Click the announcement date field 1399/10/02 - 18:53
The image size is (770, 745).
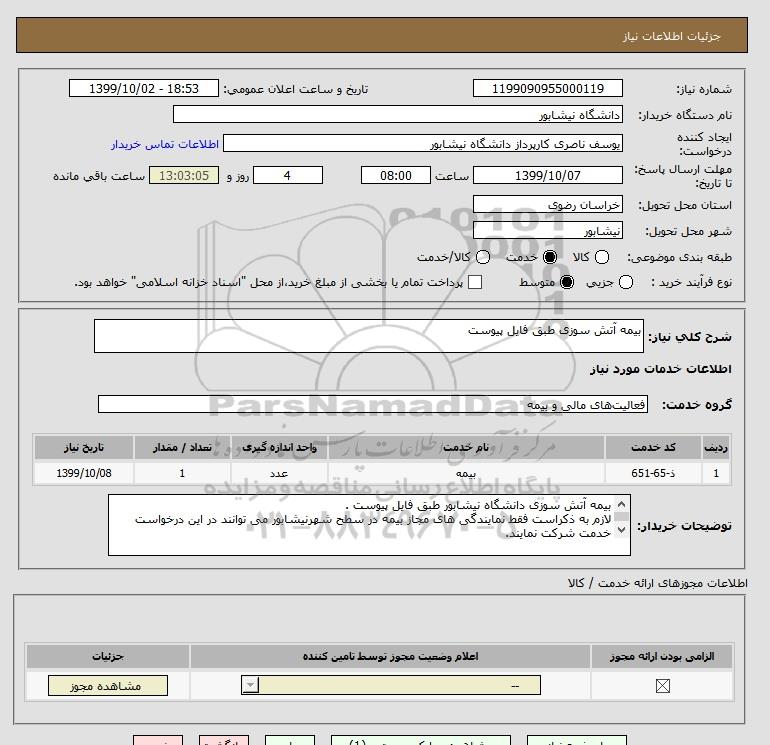coord(144,88)
